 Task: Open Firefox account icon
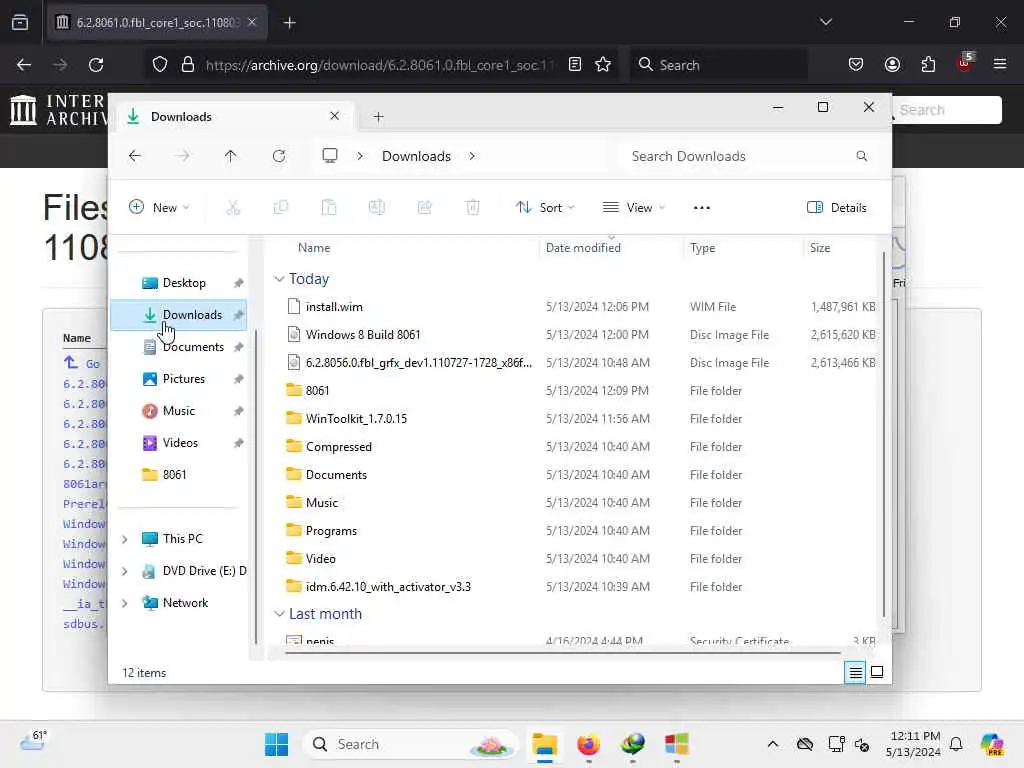click(892, 65)
